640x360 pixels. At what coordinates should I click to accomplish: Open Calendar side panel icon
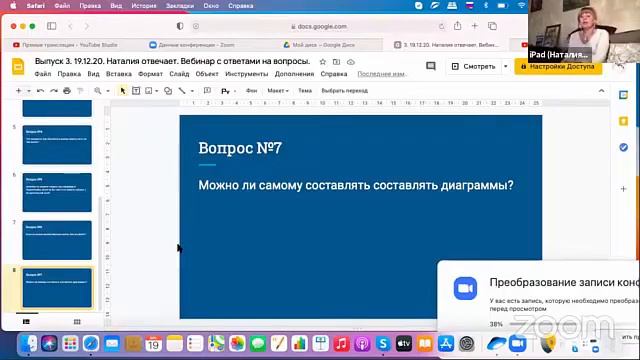[x=623, y=95]
